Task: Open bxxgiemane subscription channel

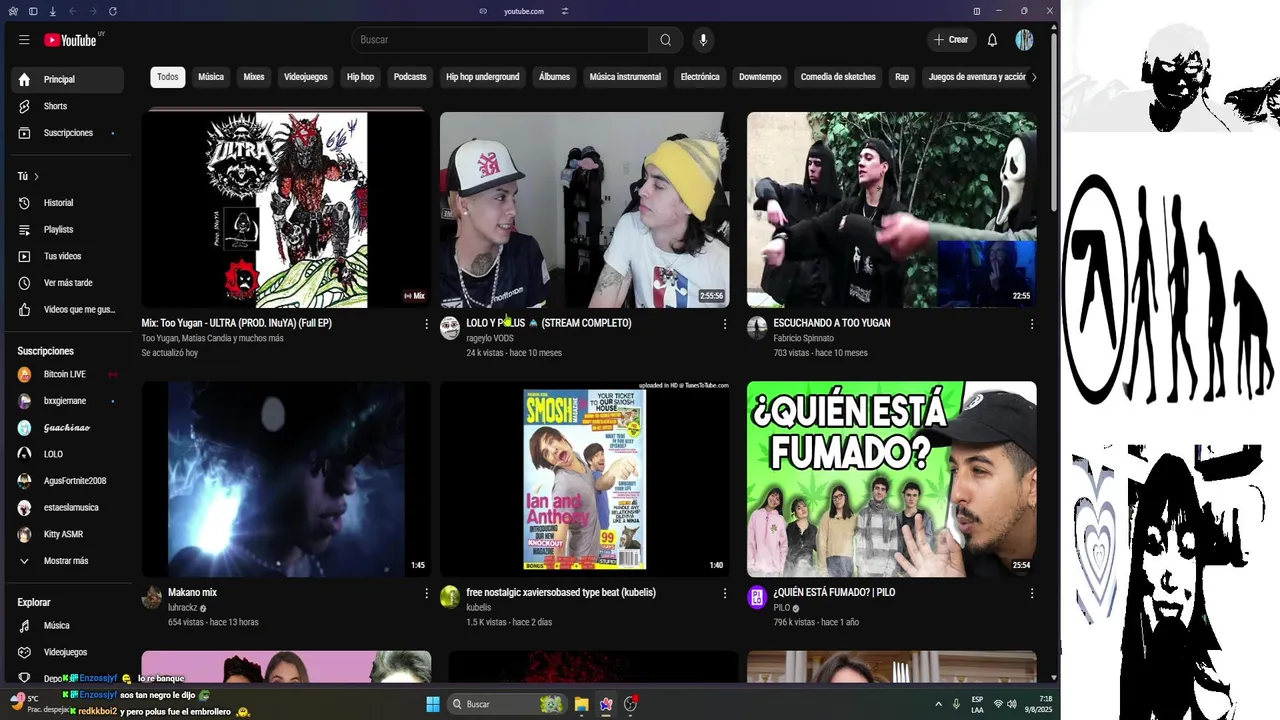Action: point(68,401)
